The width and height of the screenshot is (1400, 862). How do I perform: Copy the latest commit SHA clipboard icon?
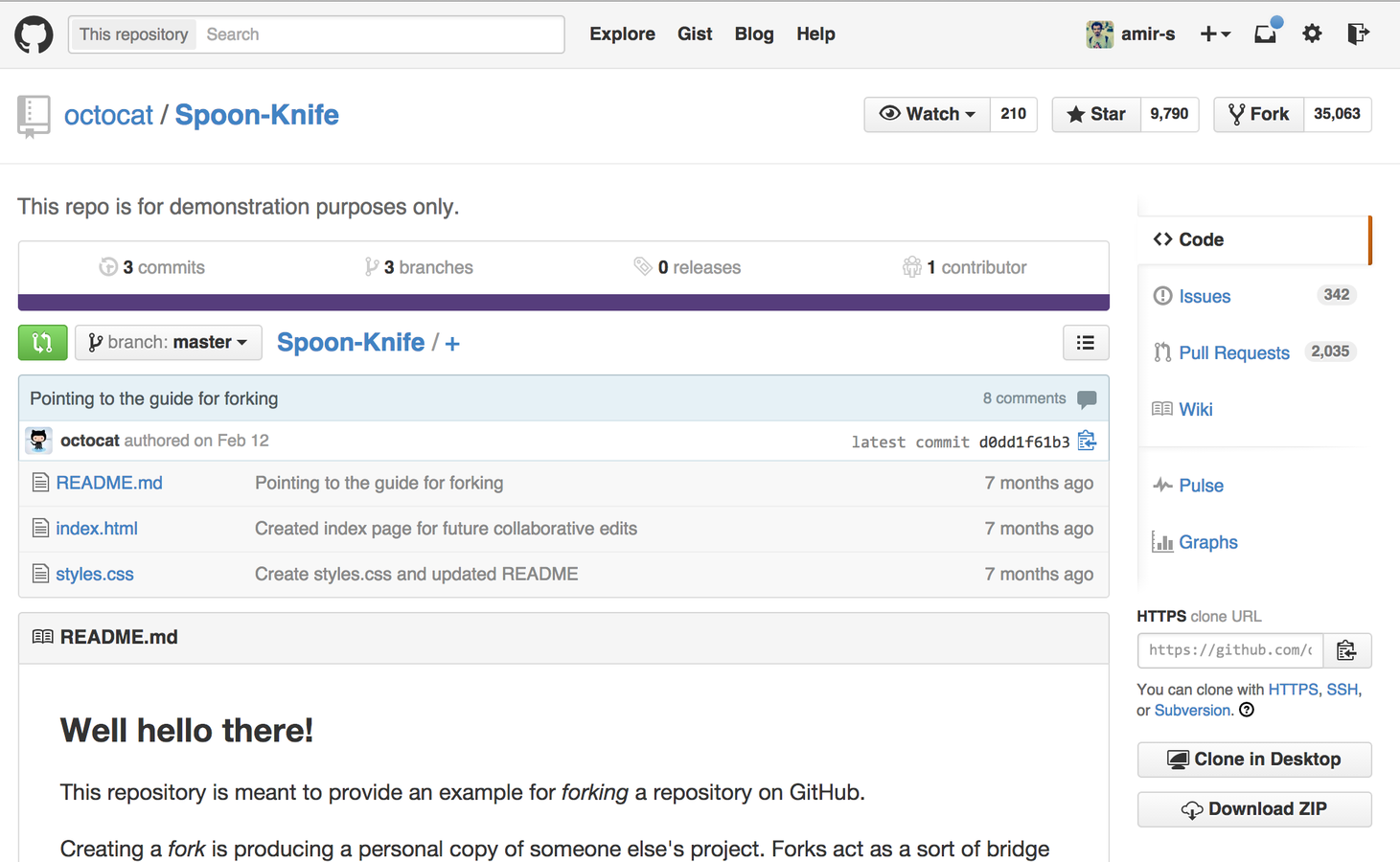point(1087,441)
